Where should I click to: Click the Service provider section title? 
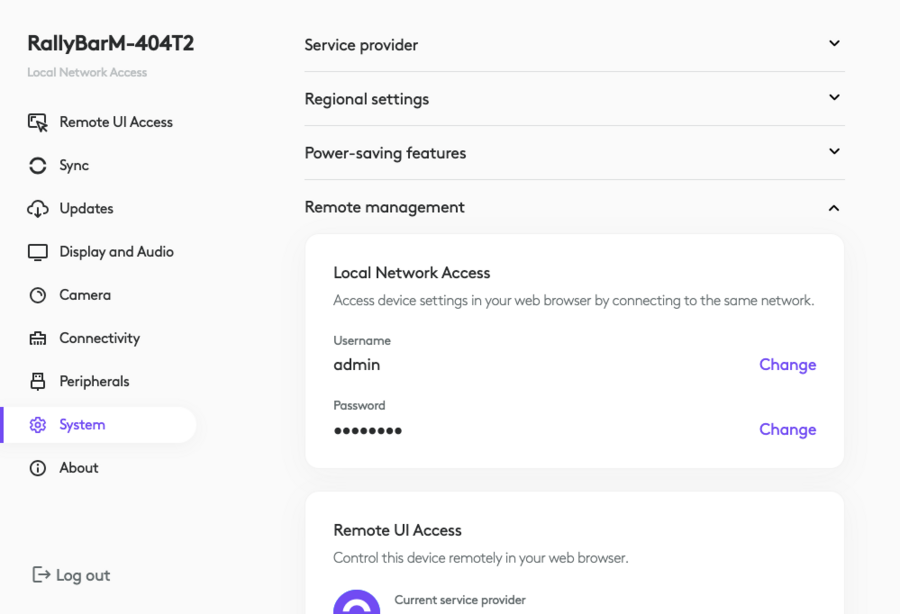[x=361, y=45]
